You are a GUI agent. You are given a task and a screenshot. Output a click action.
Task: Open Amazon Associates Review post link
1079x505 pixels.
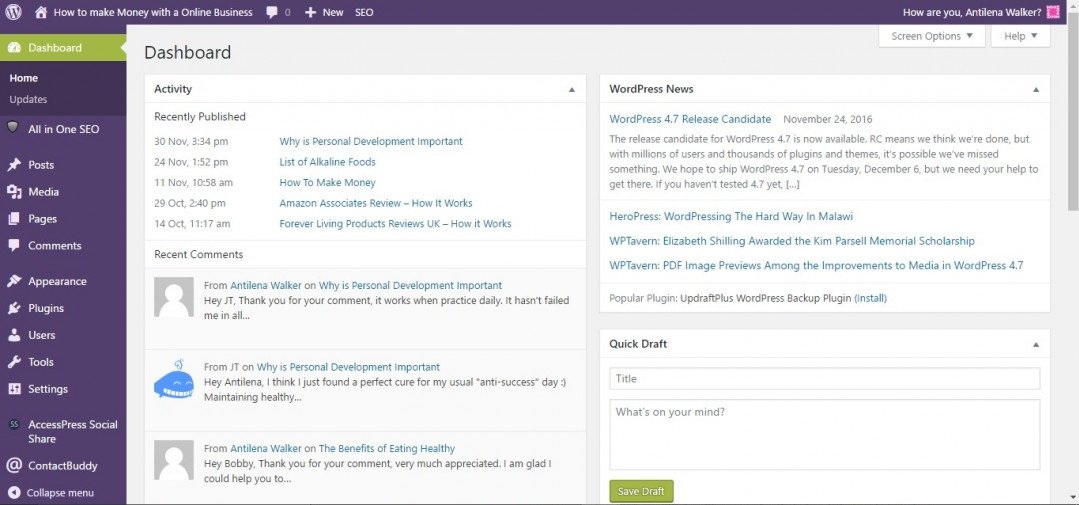(x=376, y=203)
